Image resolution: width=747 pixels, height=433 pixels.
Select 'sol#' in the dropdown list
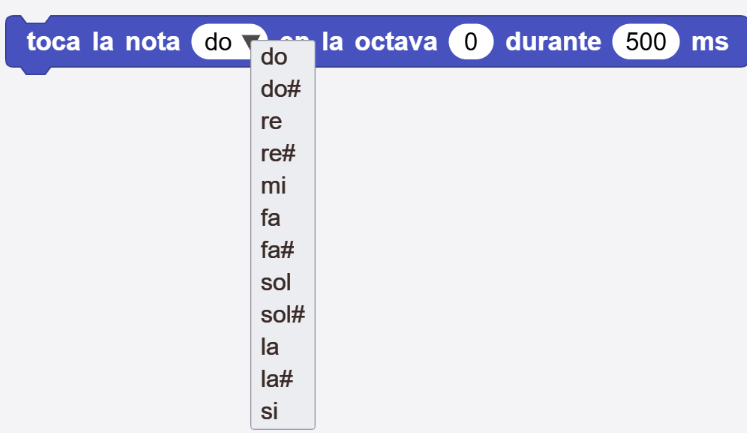(282, 315)
